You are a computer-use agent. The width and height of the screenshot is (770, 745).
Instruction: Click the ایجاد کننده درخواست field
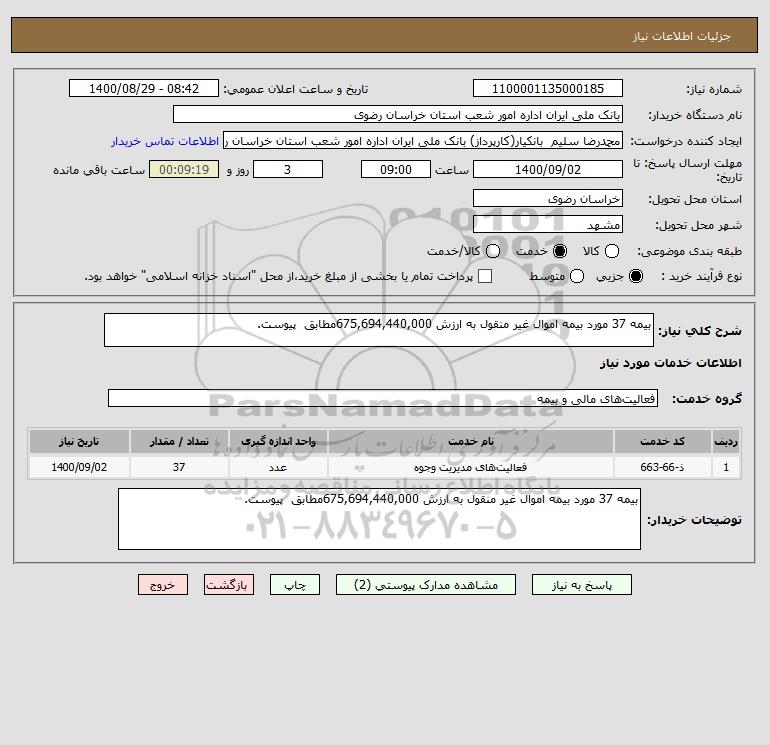click(x=423, y=141)
